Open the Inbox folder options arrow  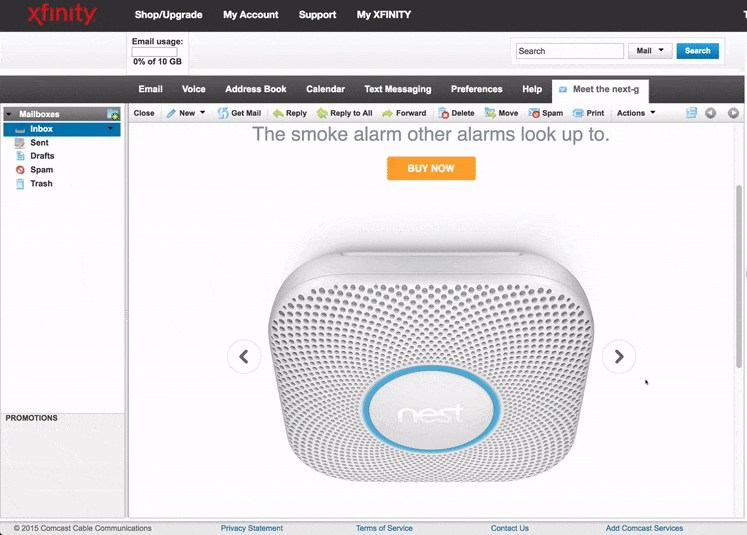click(x=111, y=129)
